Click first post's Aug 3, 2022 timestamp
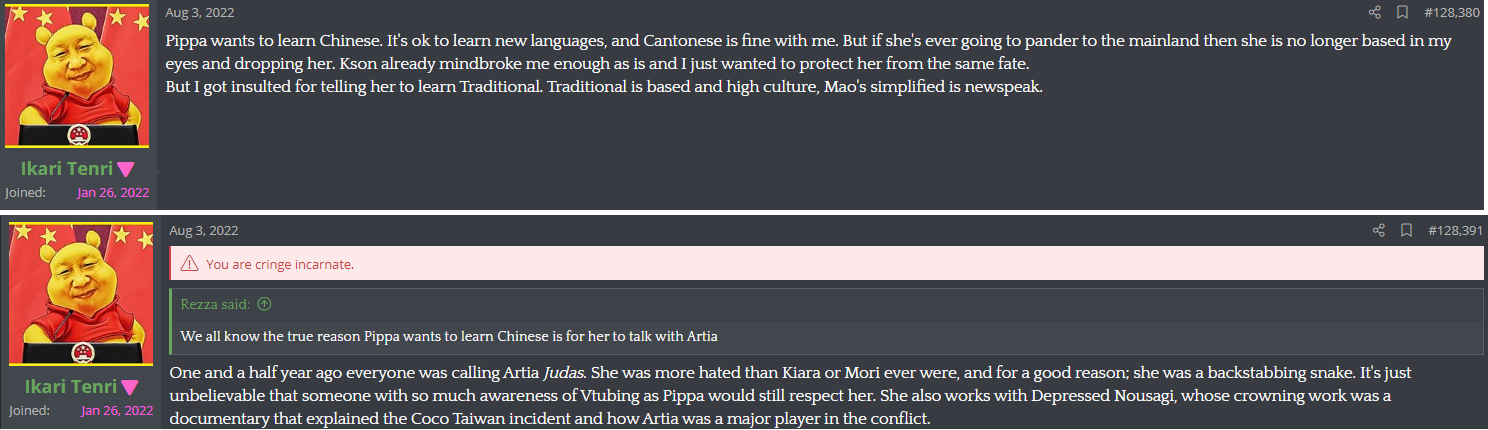 point(199,12)
